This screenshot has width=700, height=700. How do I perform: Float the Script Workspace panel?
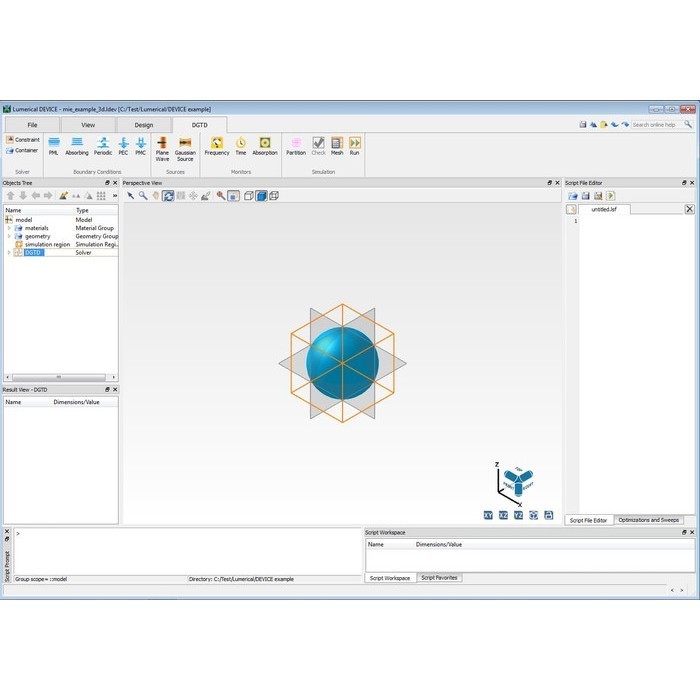click(x=684, y=533)
